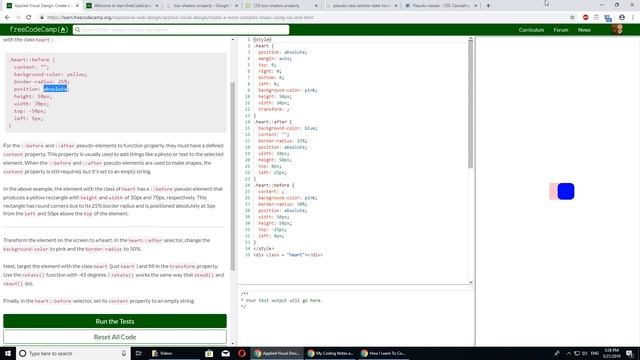The width and height of the screenshot is (640, 360).
Task: Click the taskbar Type here to search box
Action: tap(73, 353)
